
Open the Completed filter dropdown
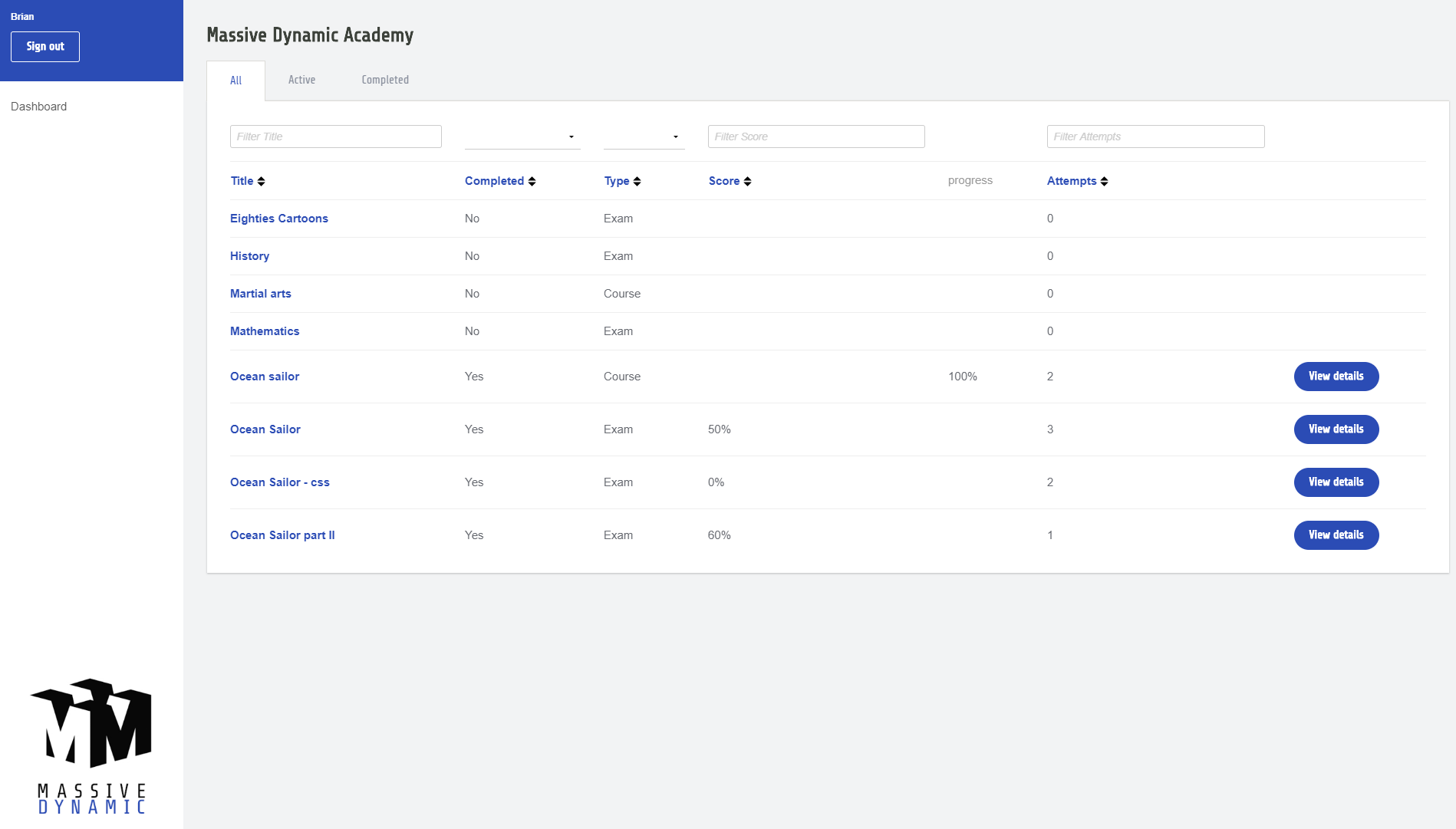coord(522,137)
